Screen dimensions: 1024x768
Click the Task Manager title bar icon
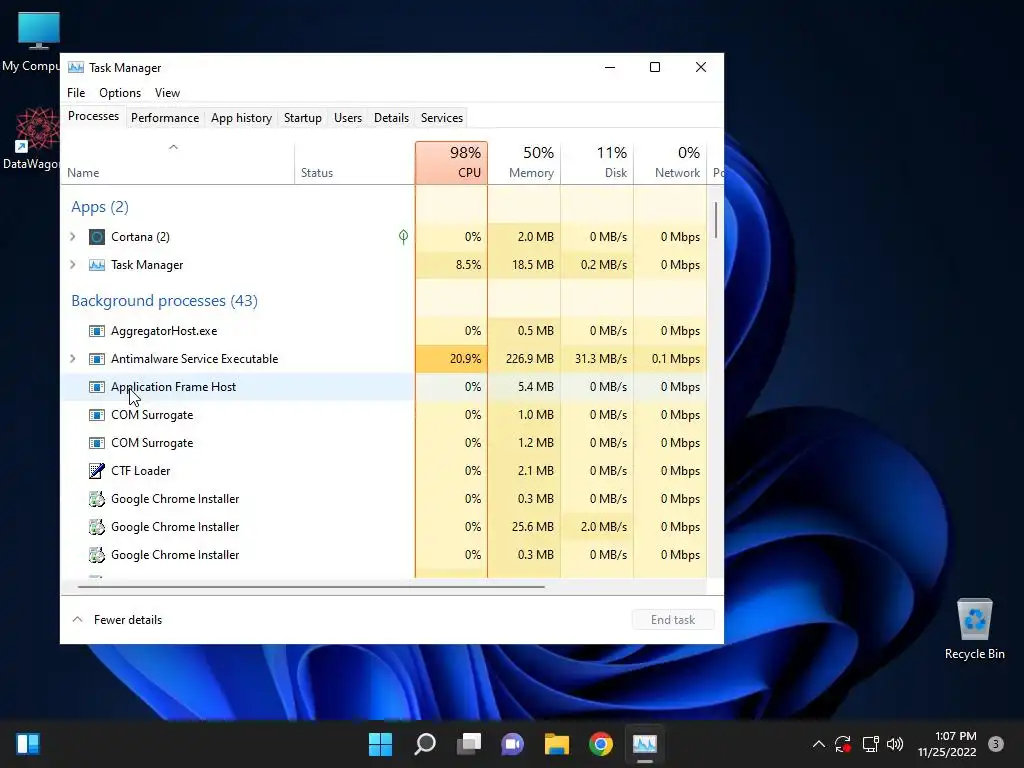click(76, 67)
